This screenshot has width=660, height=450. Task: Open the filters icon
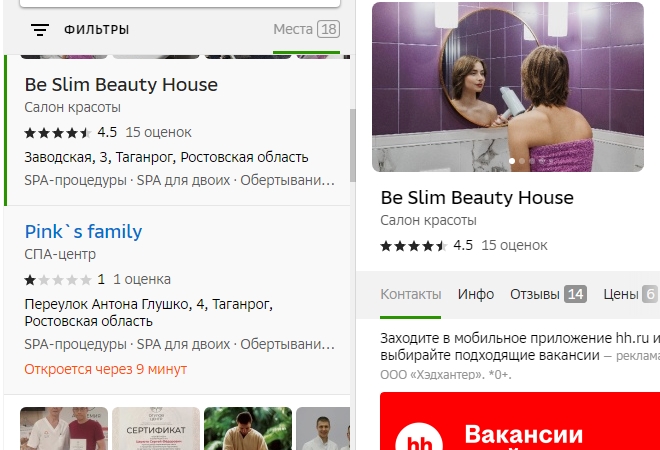[40, 30]
